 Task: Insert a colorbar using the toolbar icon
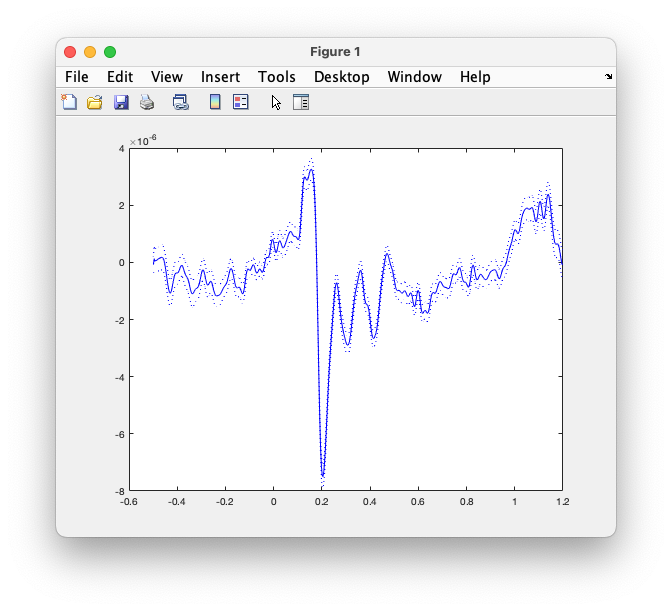tap(215, 102)
